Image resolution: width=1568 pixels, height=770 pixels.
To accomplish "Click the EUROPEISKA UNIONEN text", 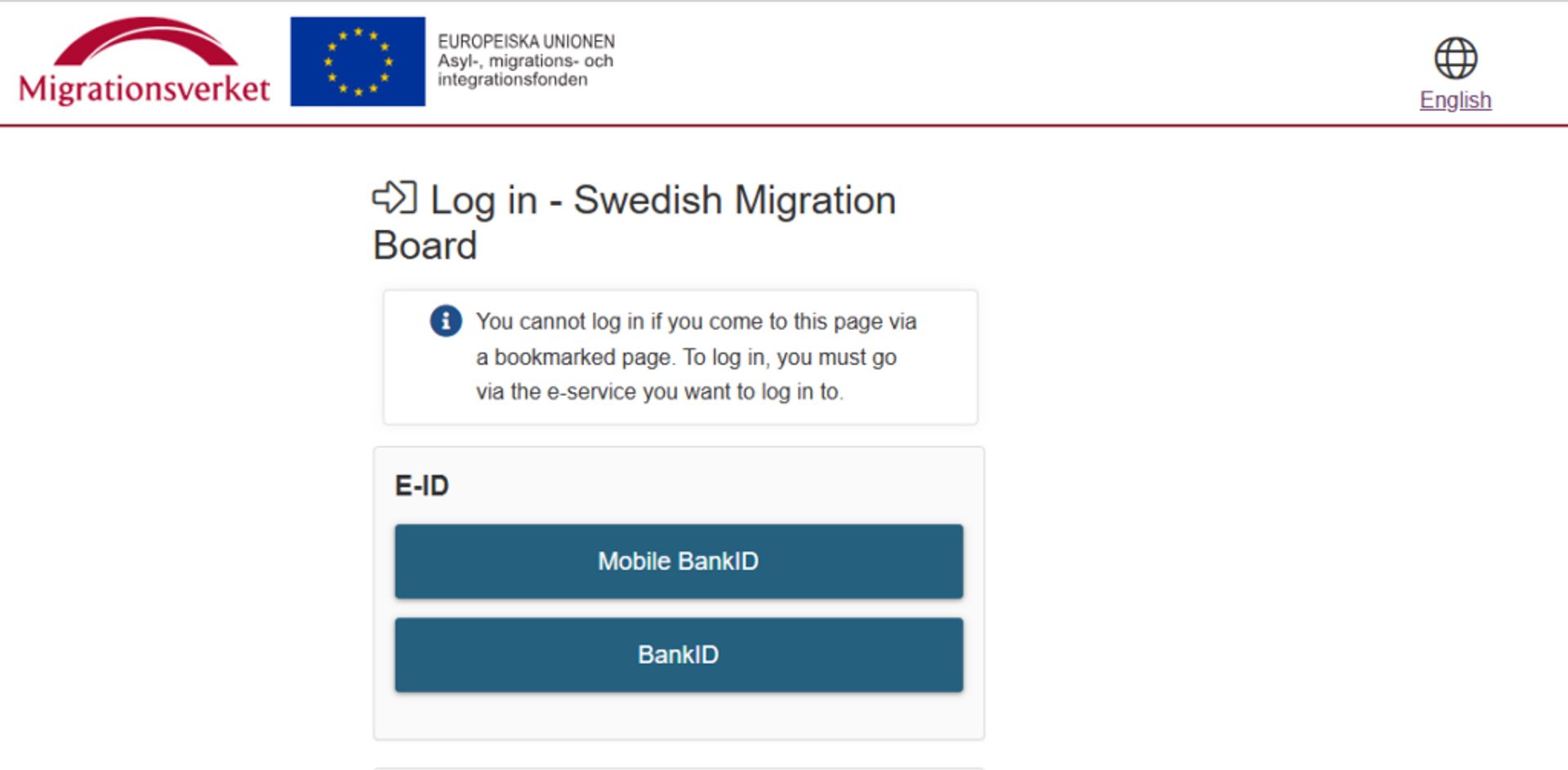I will (526, 41).
